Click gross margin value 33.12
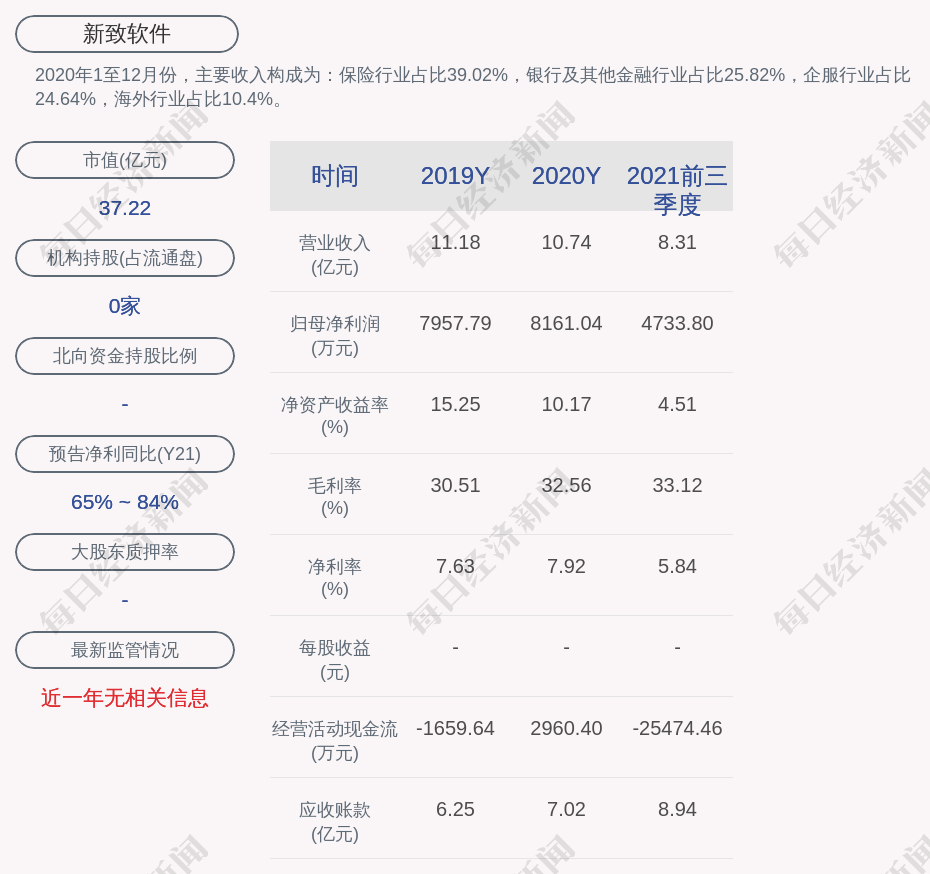Viewport: 930px width, 874px height. [x=677, y=485]
